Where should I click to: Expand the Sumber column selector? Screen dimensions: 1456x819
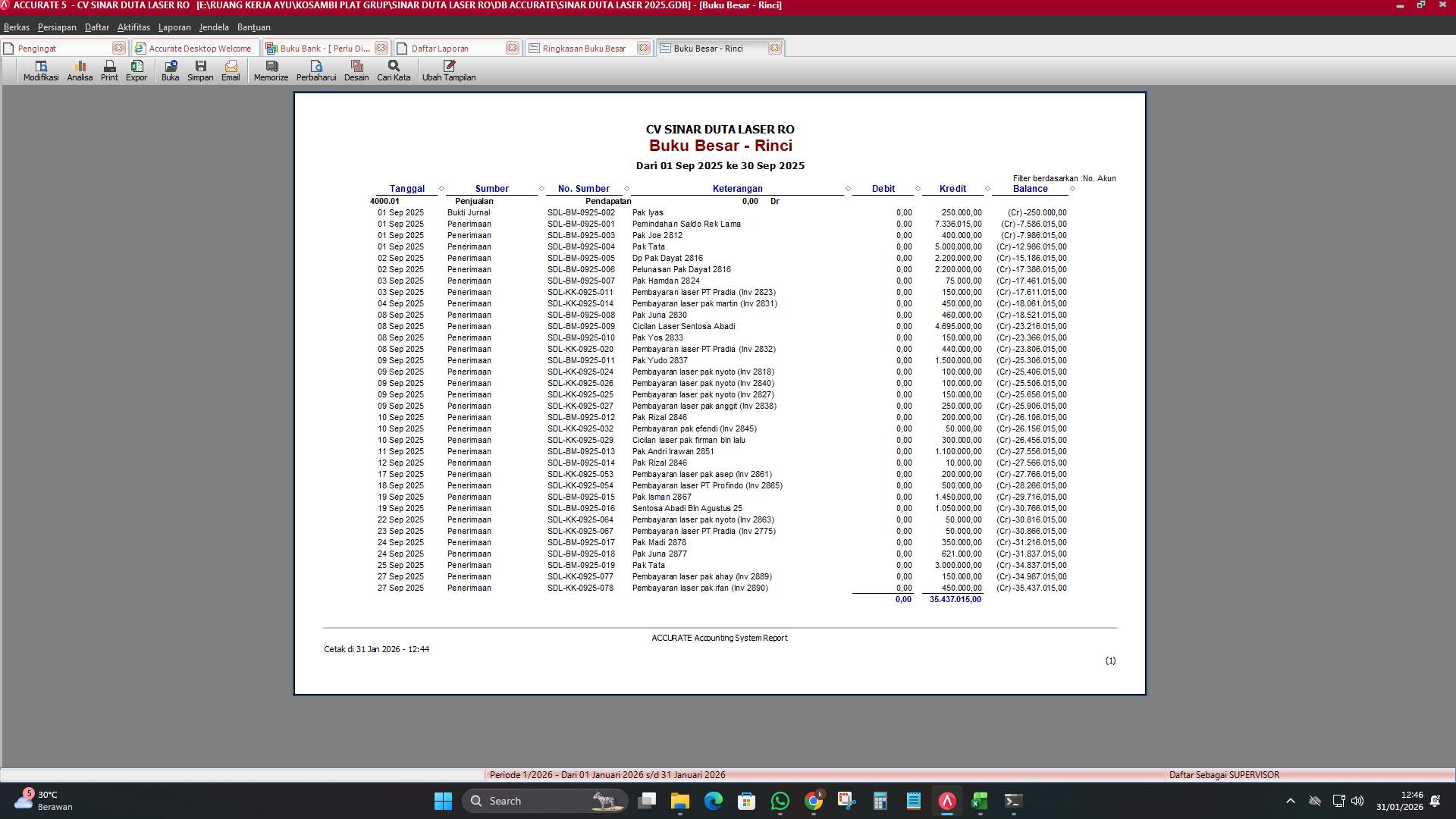[x=541, y=188]
